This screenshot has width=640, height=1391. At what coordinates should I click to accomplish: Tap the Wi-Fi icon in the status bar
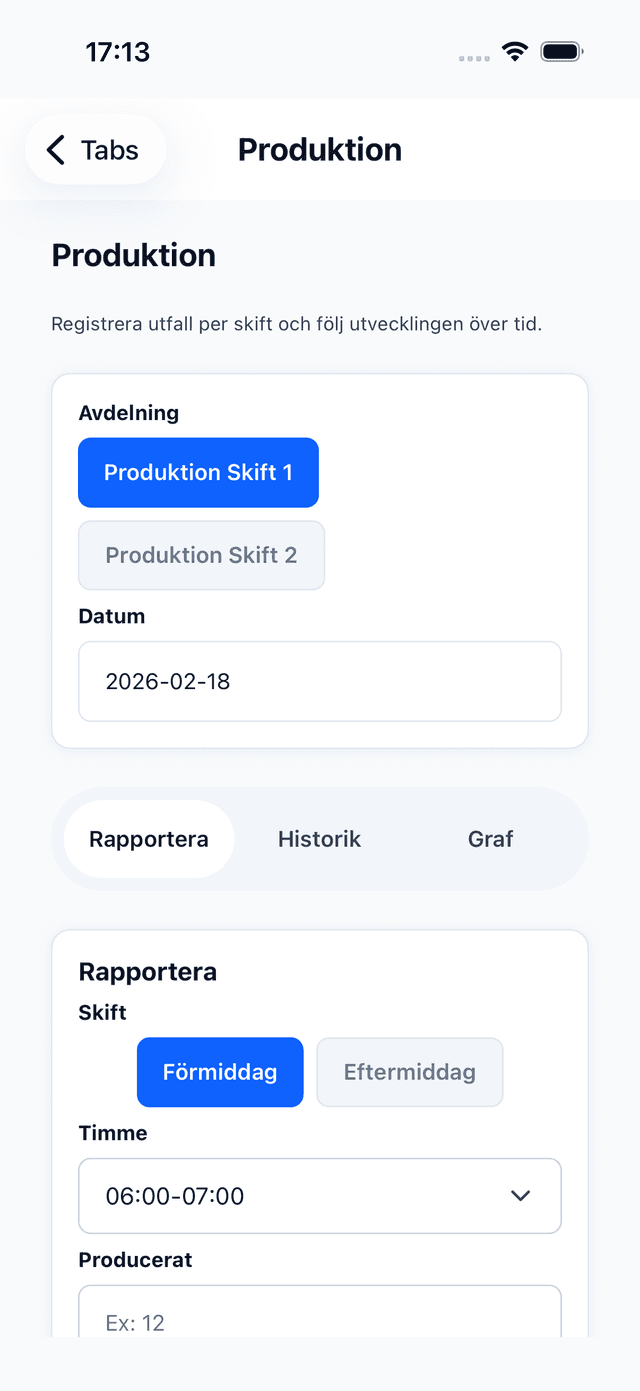[x=514, y=51]
